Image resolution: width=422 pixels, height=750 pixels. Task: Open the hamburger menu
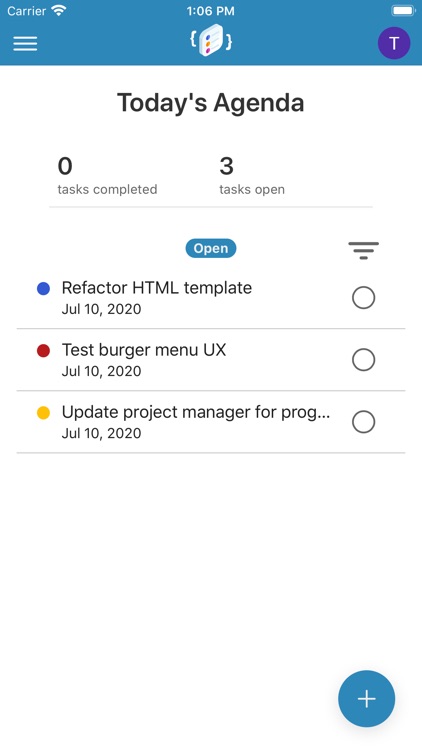coord(25,44)
